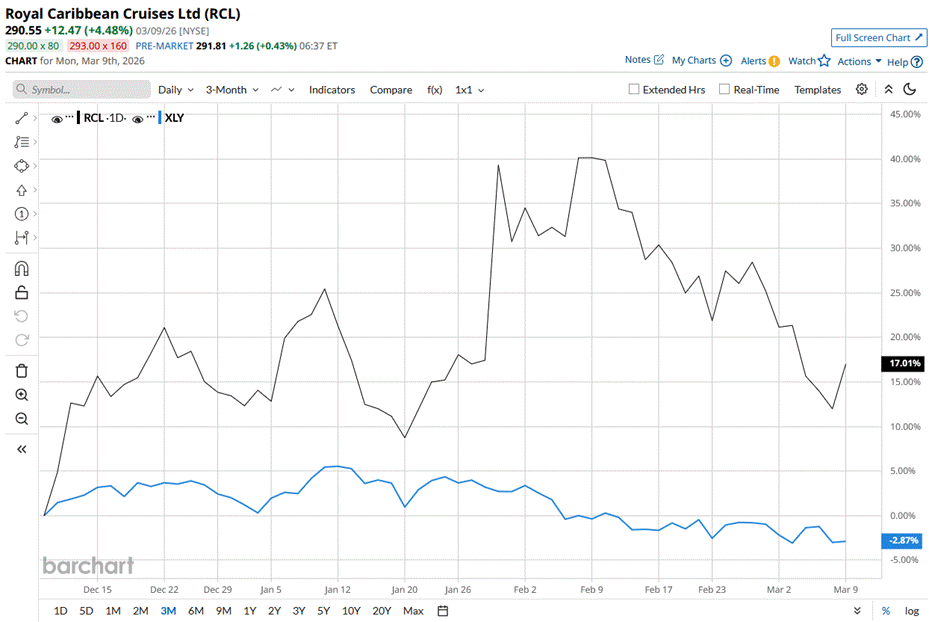This screenshot has width=935, height=622.
Task: Click the XLY blue color swatch
Action: click(x=161, y=118)
